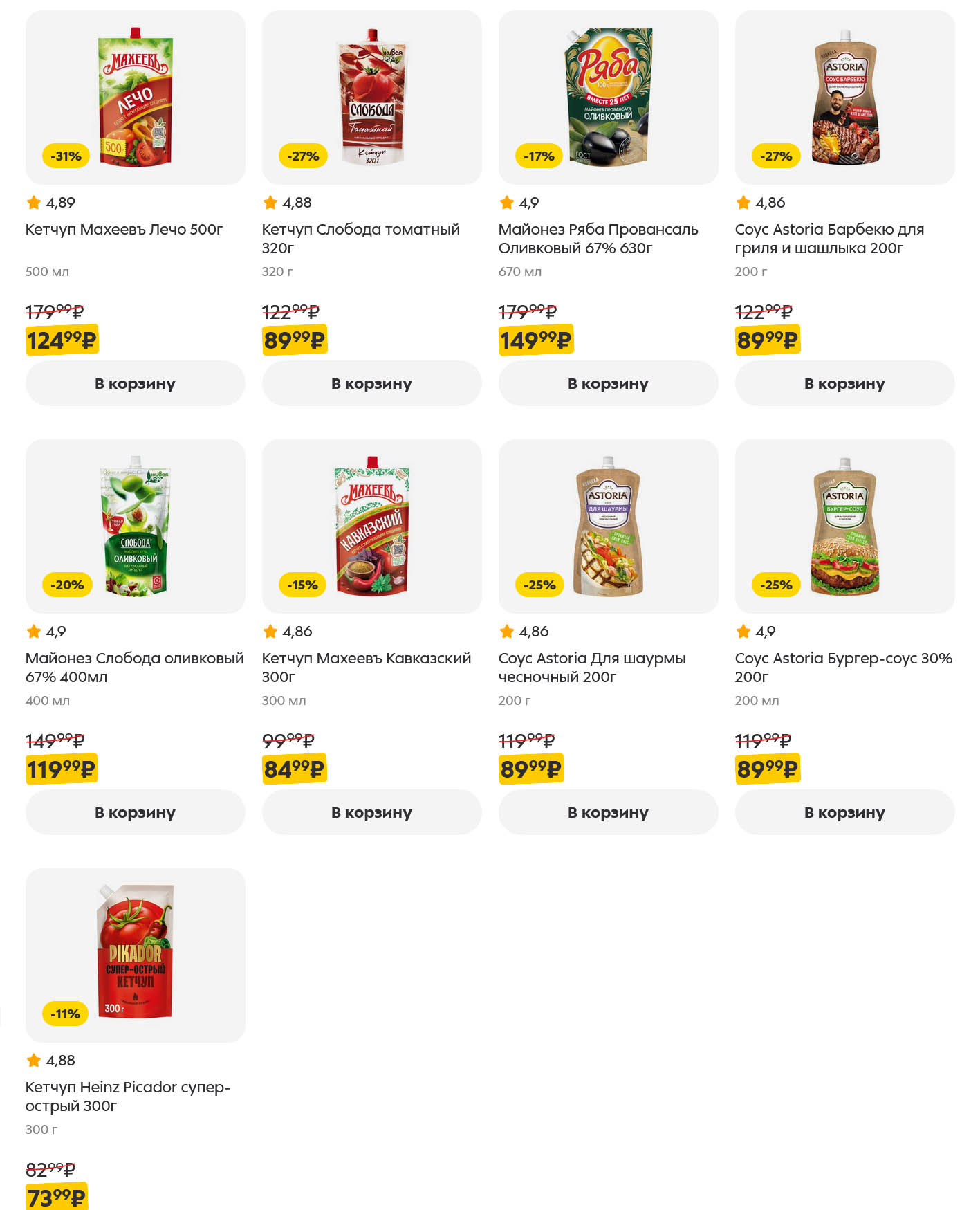Open Ряба mayonnaise product image

609,97
